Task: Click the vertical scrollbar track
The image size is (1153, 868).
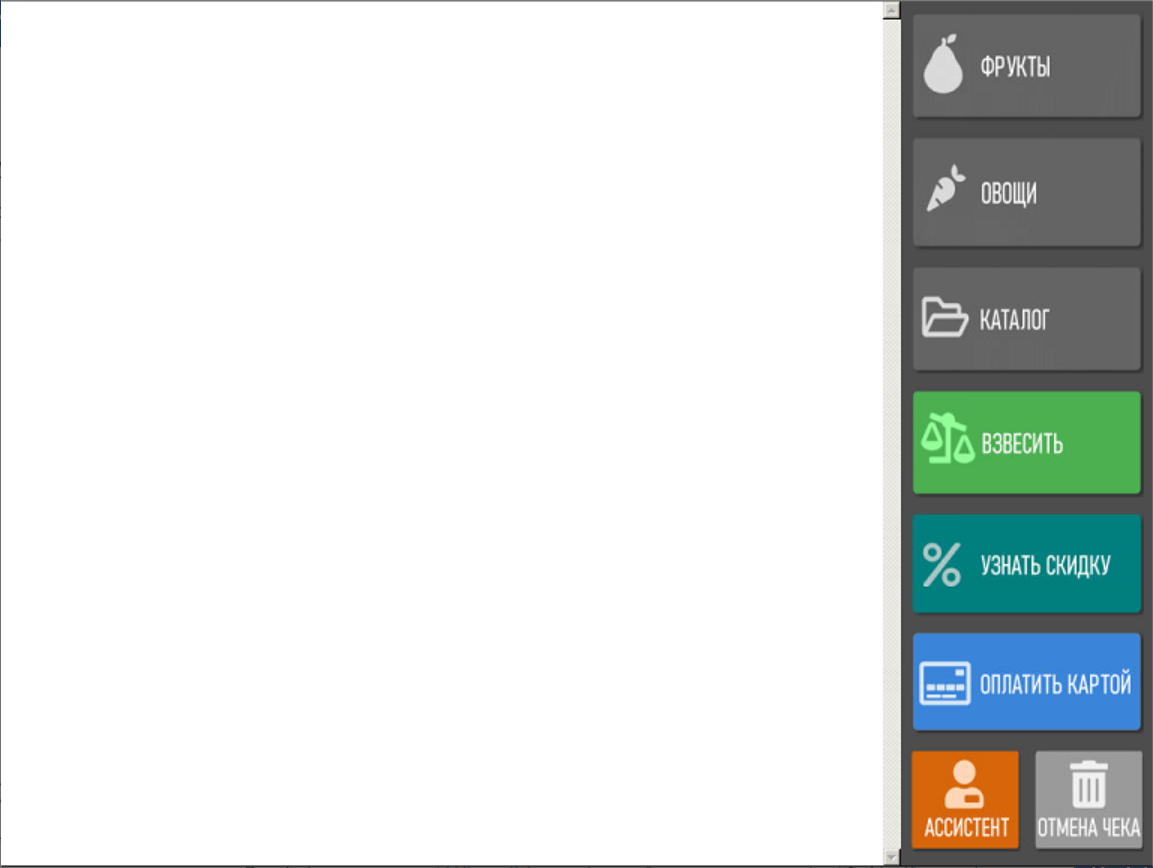Action: [x=891, y=434]
